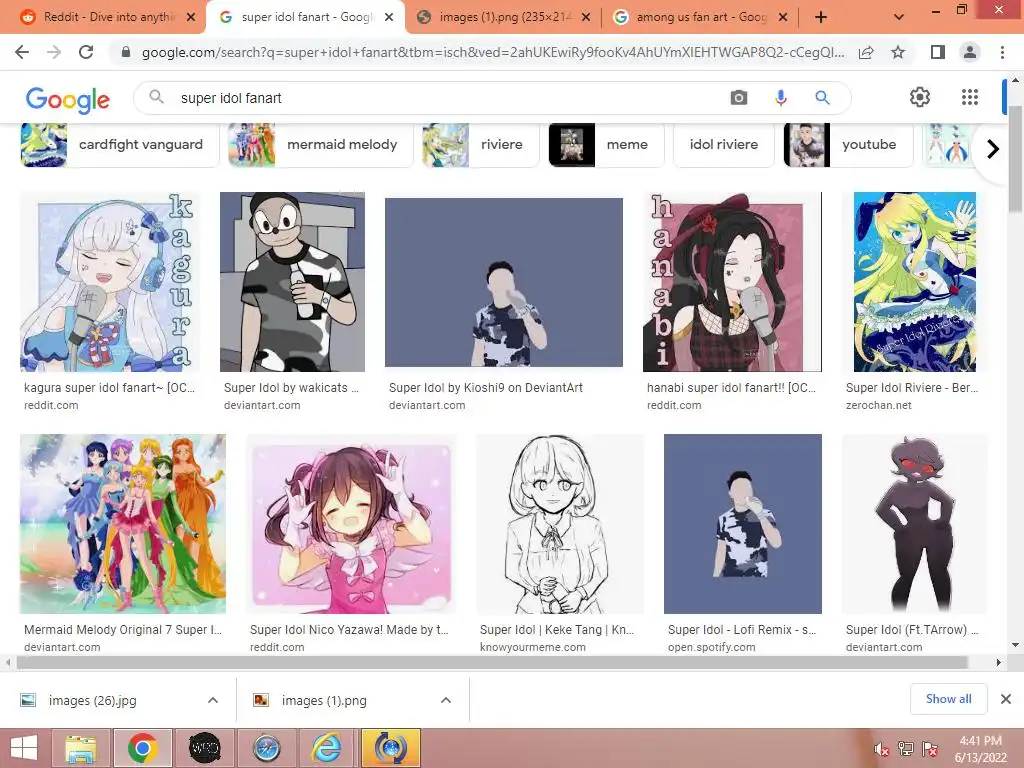Show more suggestion chips with the right arrow

pyautogui.click(x=993, y=149)
